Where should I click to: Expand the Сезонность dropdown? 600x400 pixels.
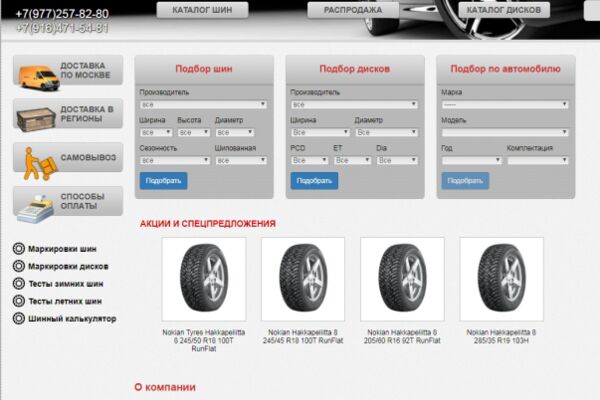[x=175, y=160]
